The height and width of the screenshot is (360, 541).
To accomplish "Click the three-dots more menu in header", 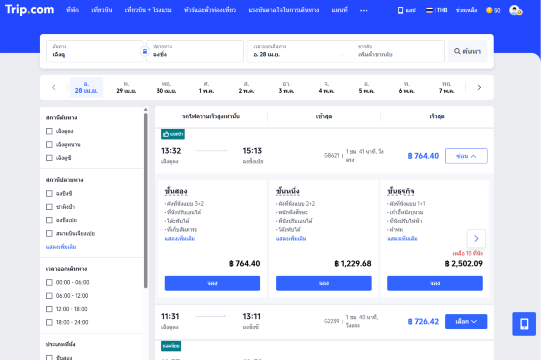I will pos(363,10).
